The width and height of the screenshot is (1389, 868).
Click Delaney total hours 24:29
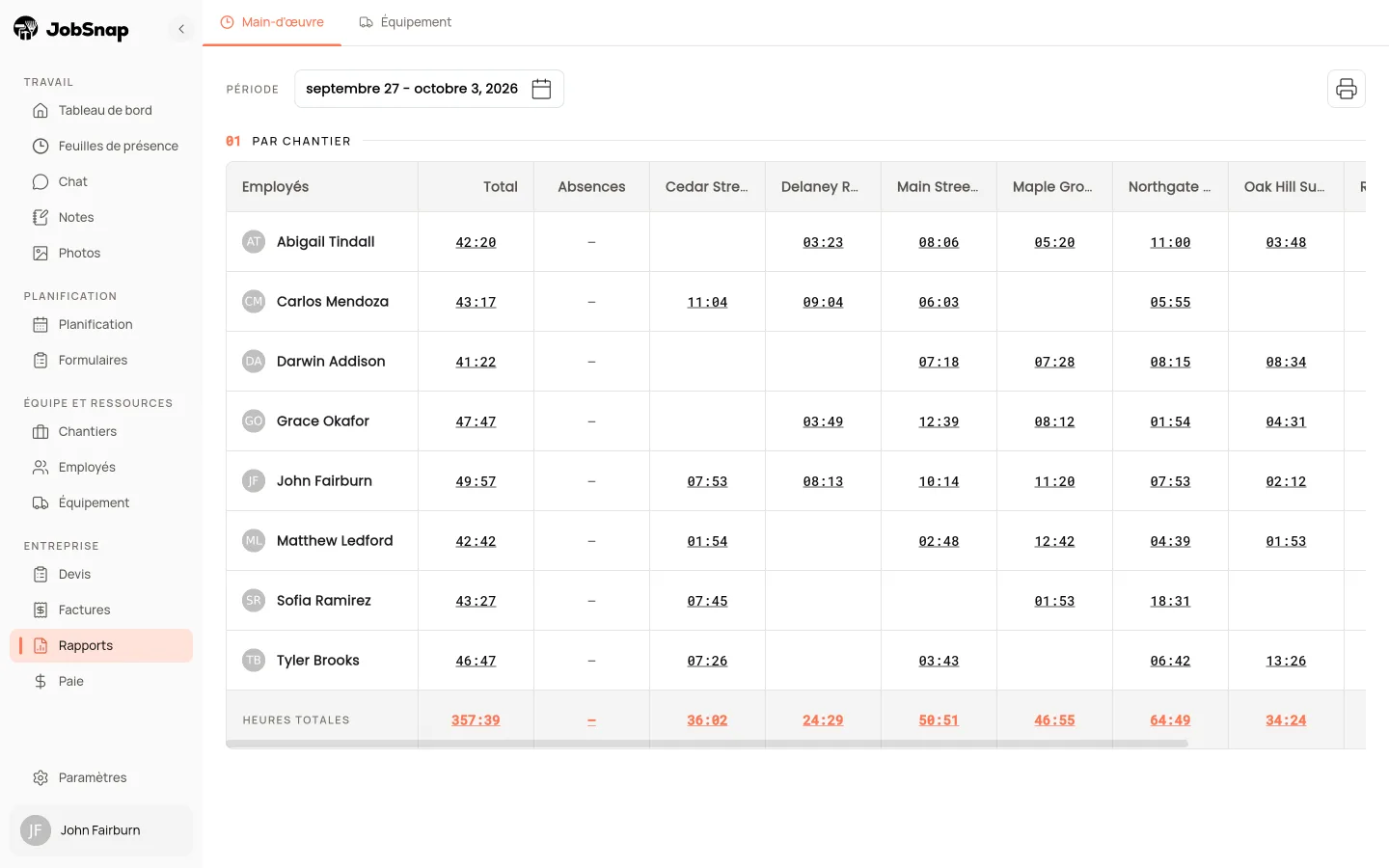click(x=823, y=720)
